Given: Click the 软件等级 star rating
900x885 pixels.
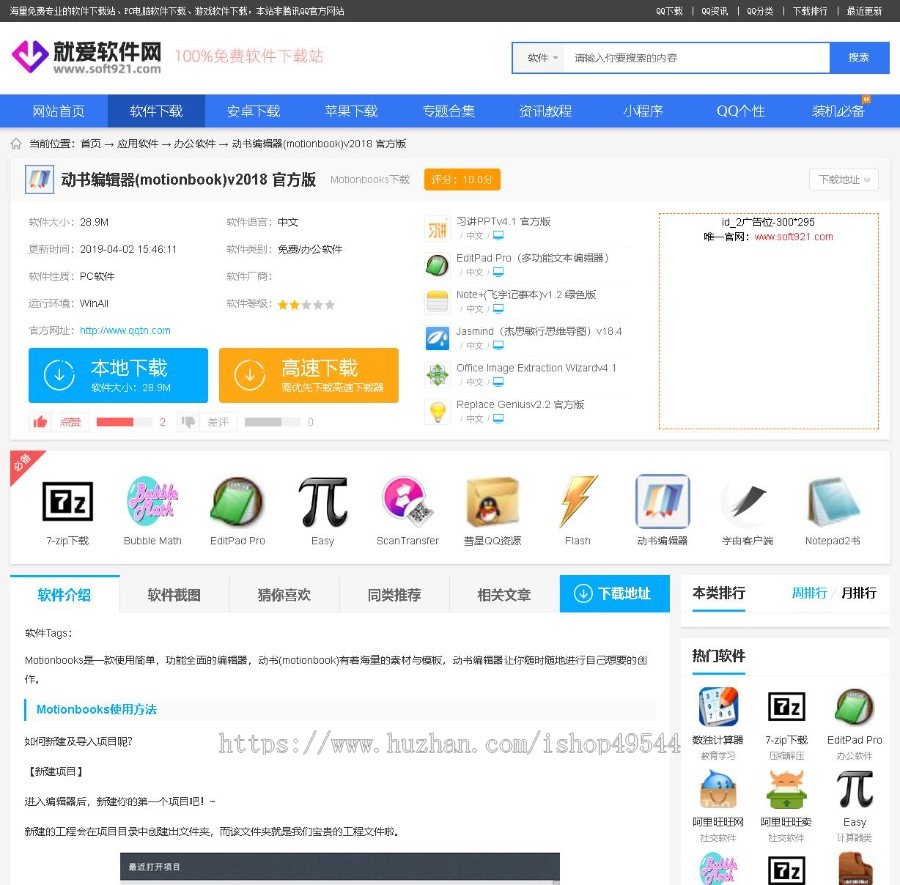Looking at the screenshot, I should (306, 304).
